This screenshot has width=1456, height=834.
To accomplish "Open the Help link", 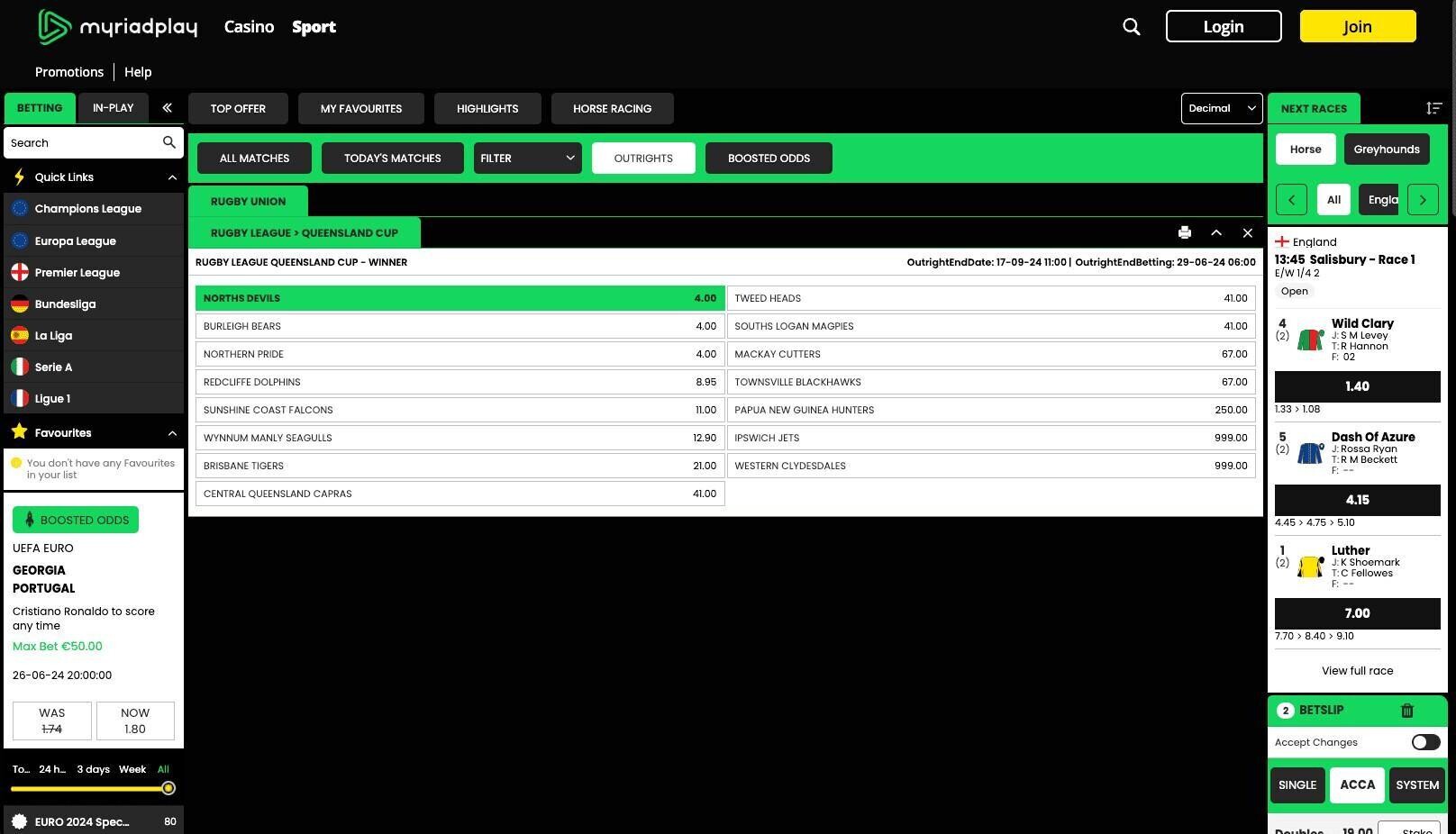I will point(138,72).
